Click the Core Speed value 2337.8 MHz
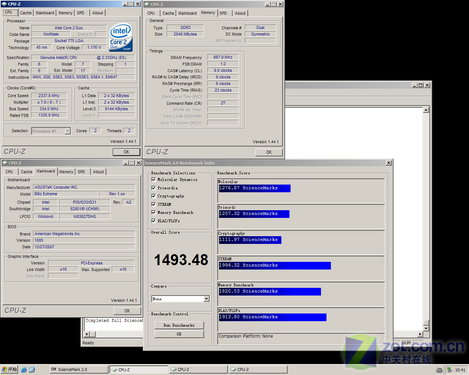The width and height of the screenshot is (469, 375). [x=49, y=96]
